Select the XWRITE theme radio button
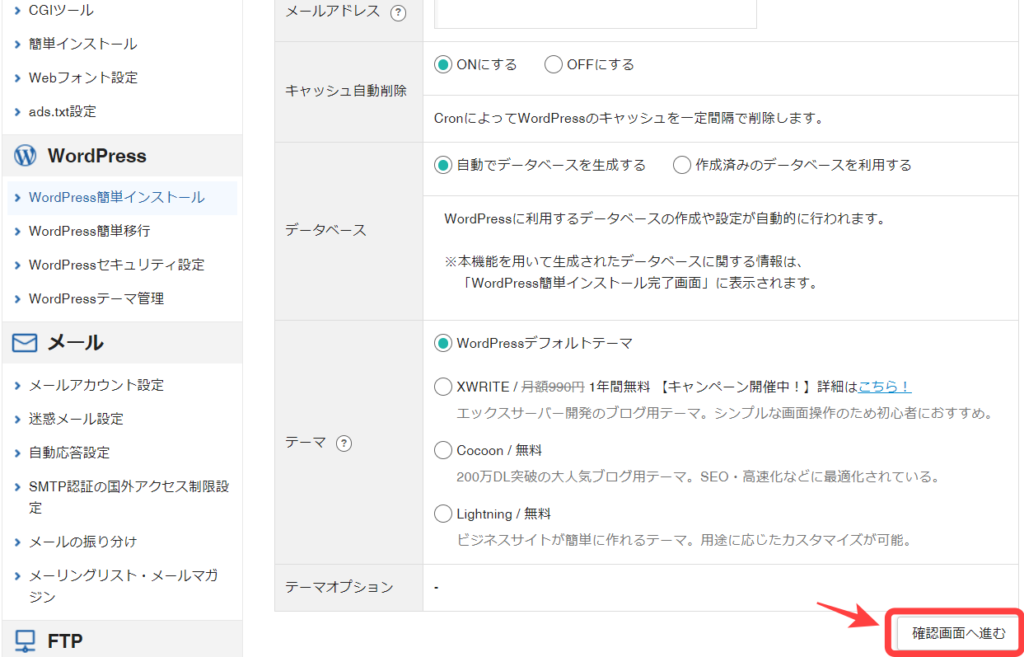The image size is (1024, 657). pyautogui.click(x=443, y=387)
